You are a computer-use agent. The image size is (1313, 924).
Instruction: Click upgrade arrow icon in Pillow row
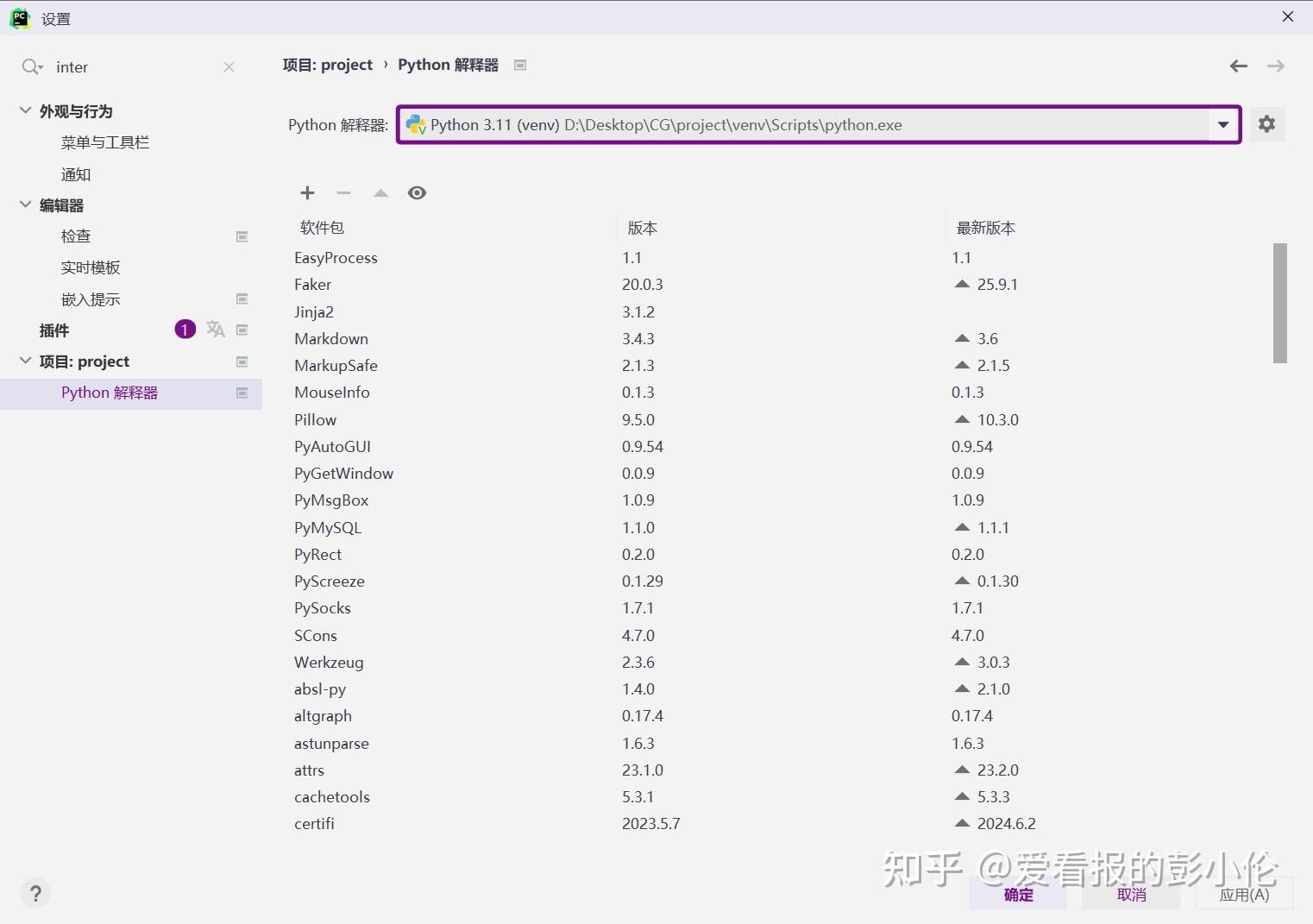tap(963, 419)
